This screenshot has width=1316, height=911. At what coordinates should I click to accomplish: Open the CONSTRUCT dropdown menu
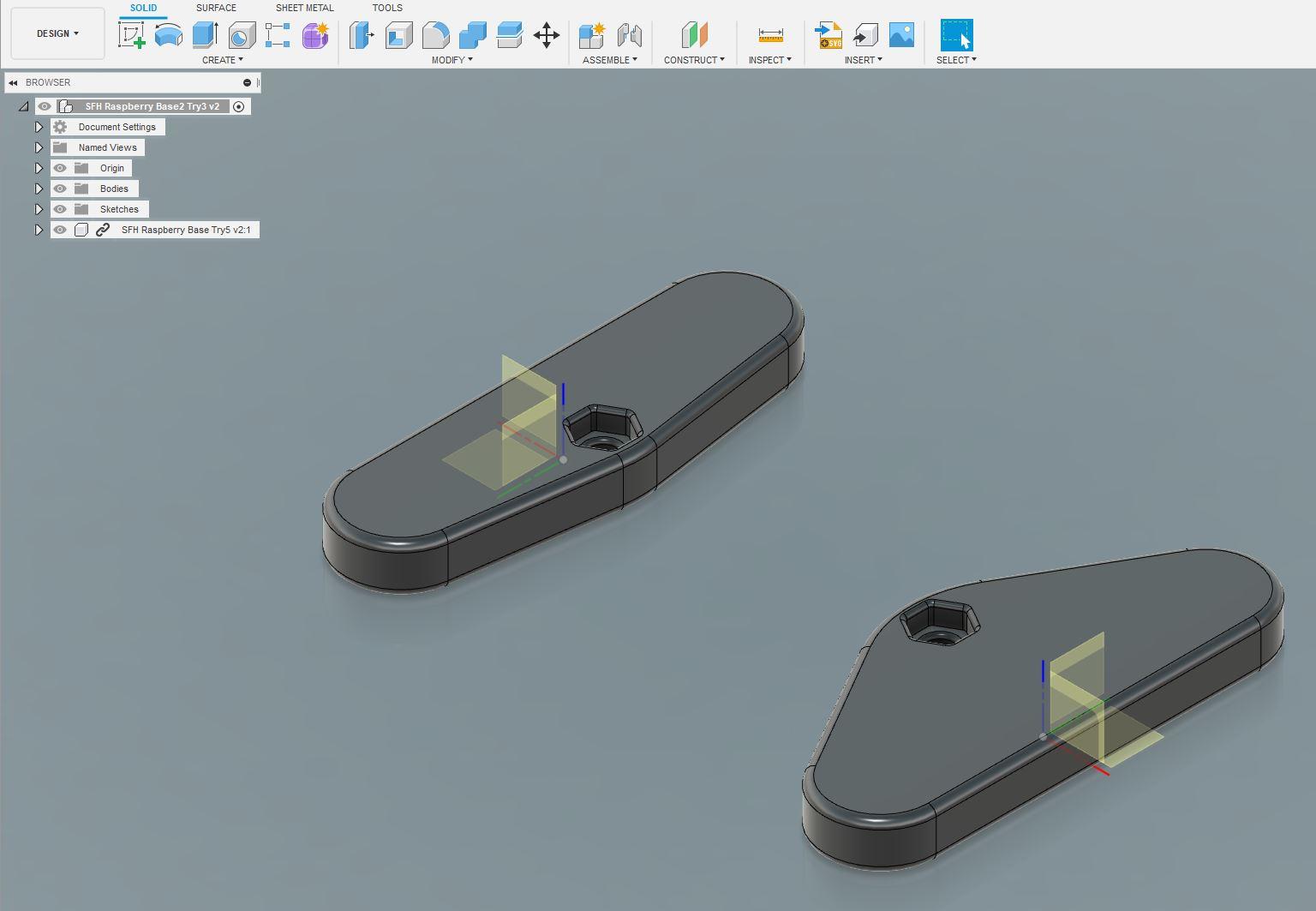(695, 60)
